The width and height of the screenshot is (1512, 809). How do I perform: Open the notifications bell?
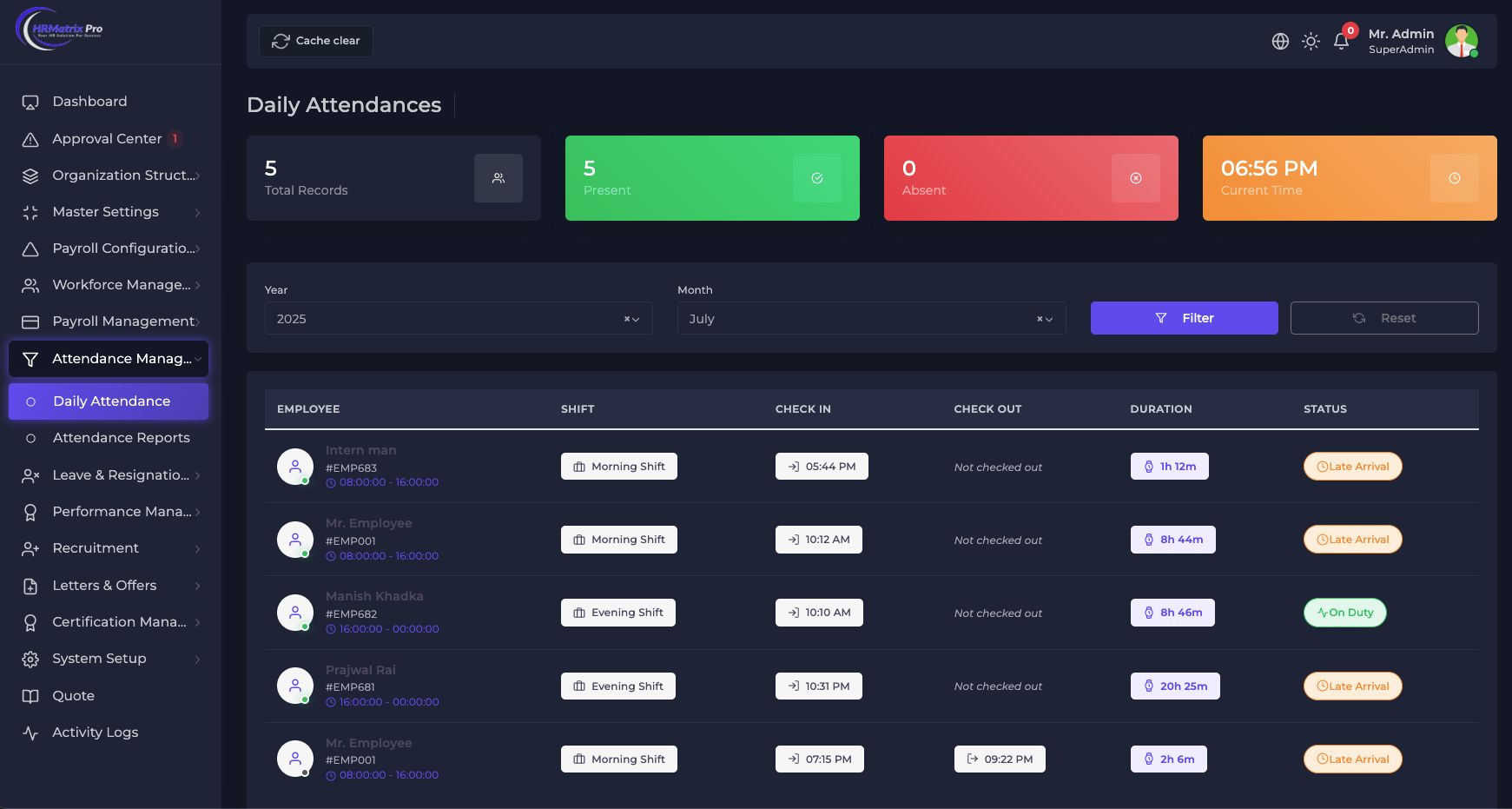pyautogui.click(x=1341, y=41)
